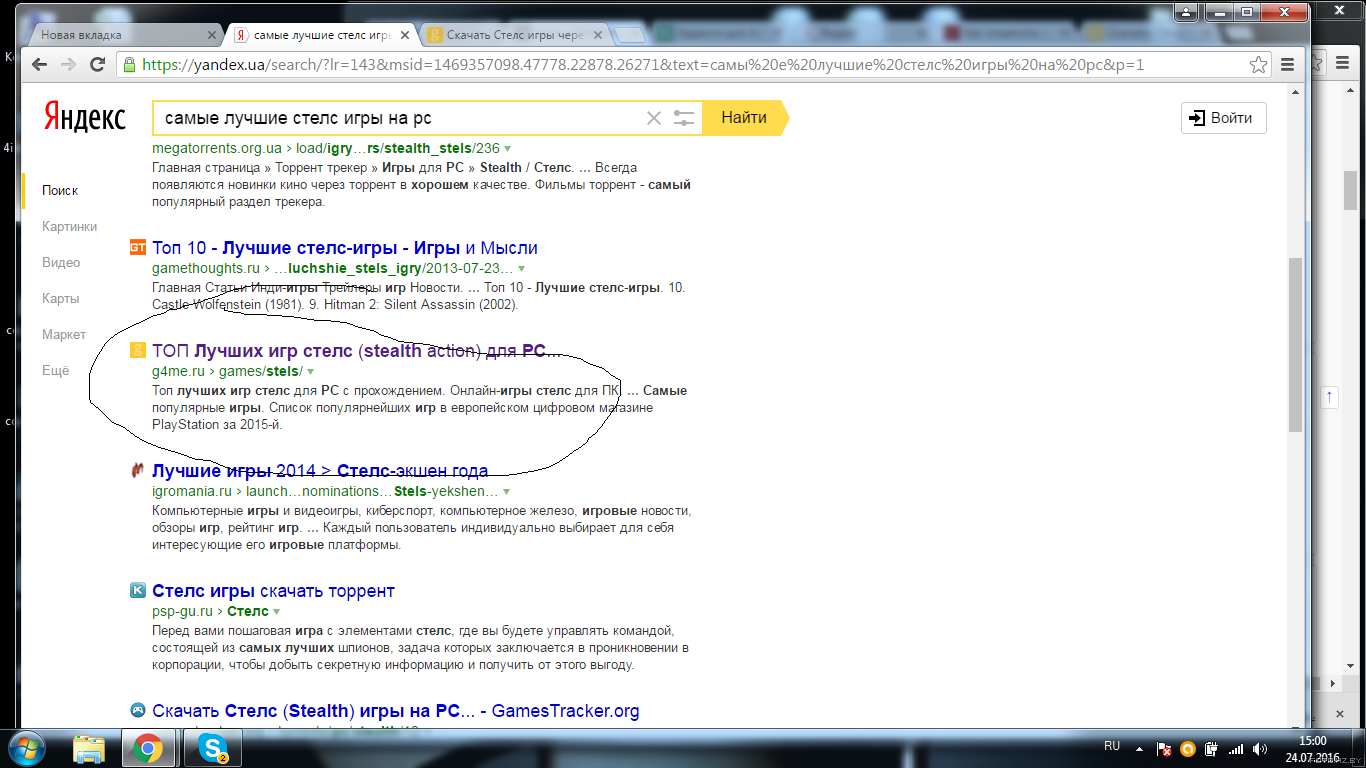Open the Action Center flag icon in tray
The image size is (1366, 768).
click(x=1164, y=748)
